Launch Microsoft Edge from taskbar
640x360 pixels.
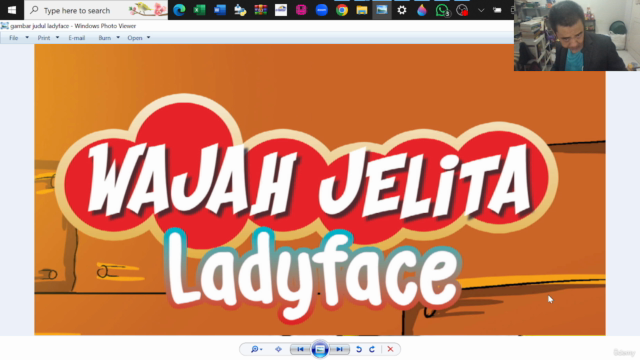179,10
